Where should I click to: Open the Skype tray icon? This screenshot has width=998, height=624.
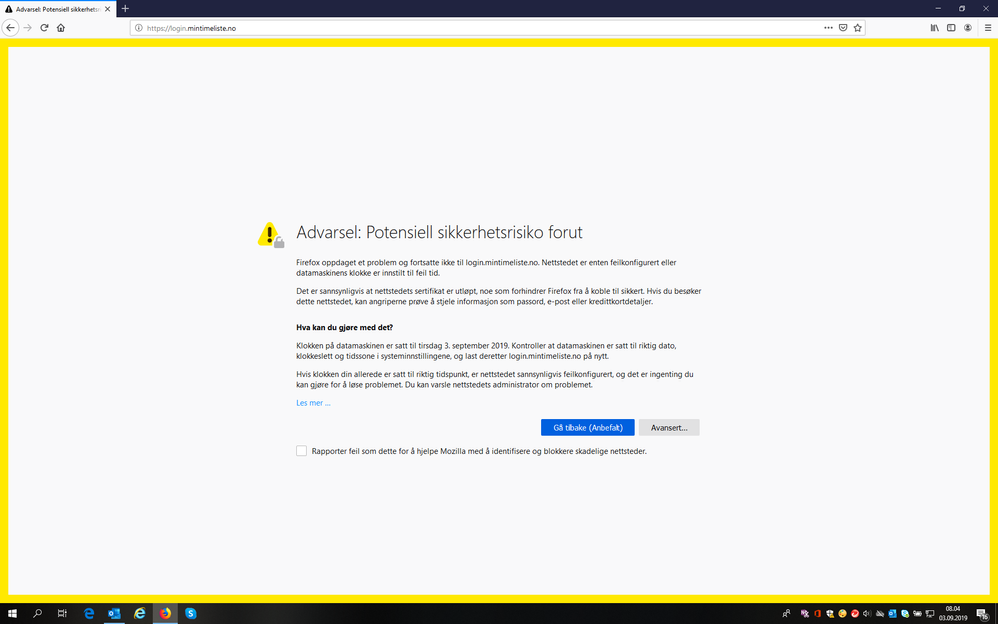click(x=905, y=613)
